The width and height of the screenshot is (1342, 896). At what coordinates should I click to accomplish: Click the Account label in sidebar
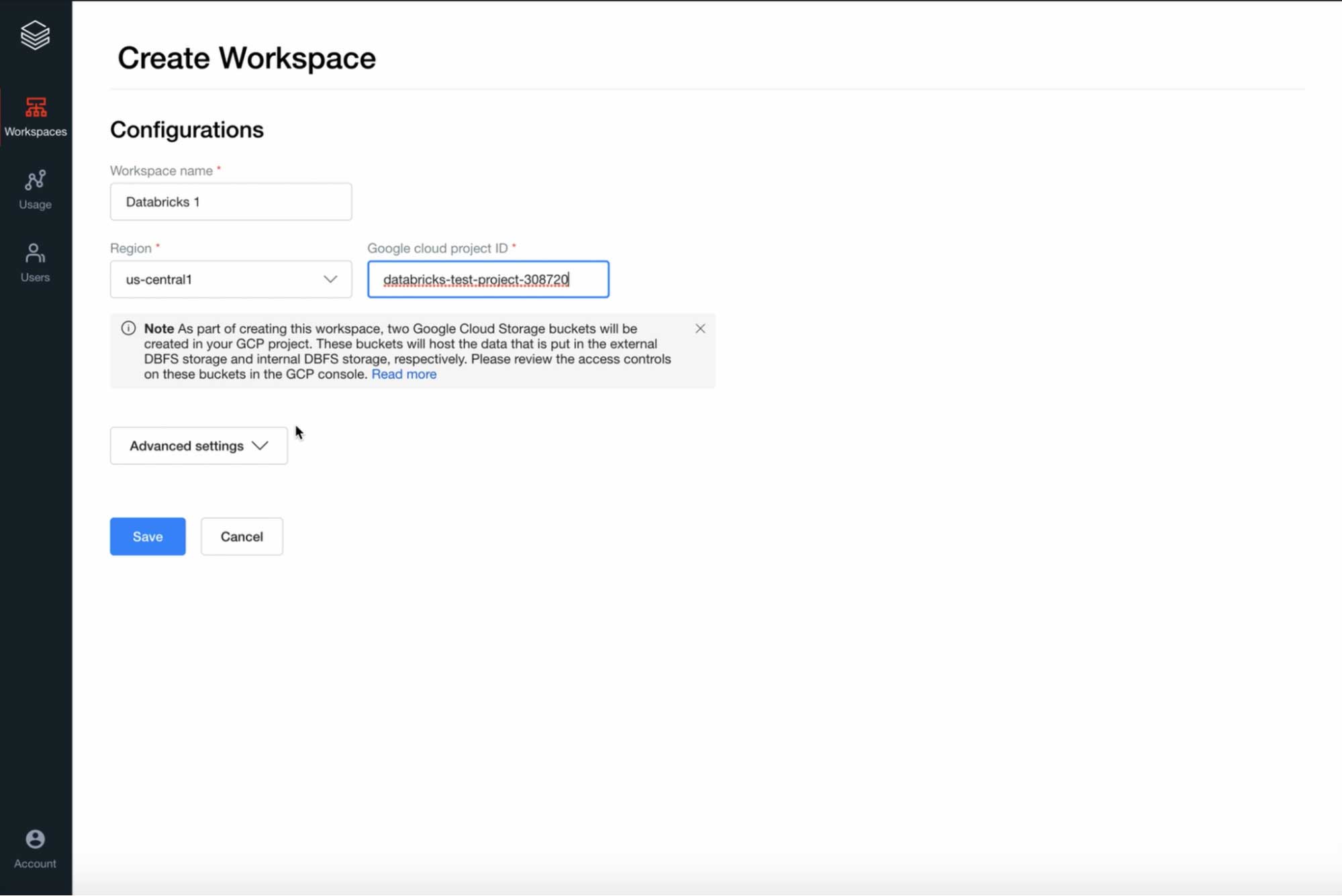coord(35,864)
